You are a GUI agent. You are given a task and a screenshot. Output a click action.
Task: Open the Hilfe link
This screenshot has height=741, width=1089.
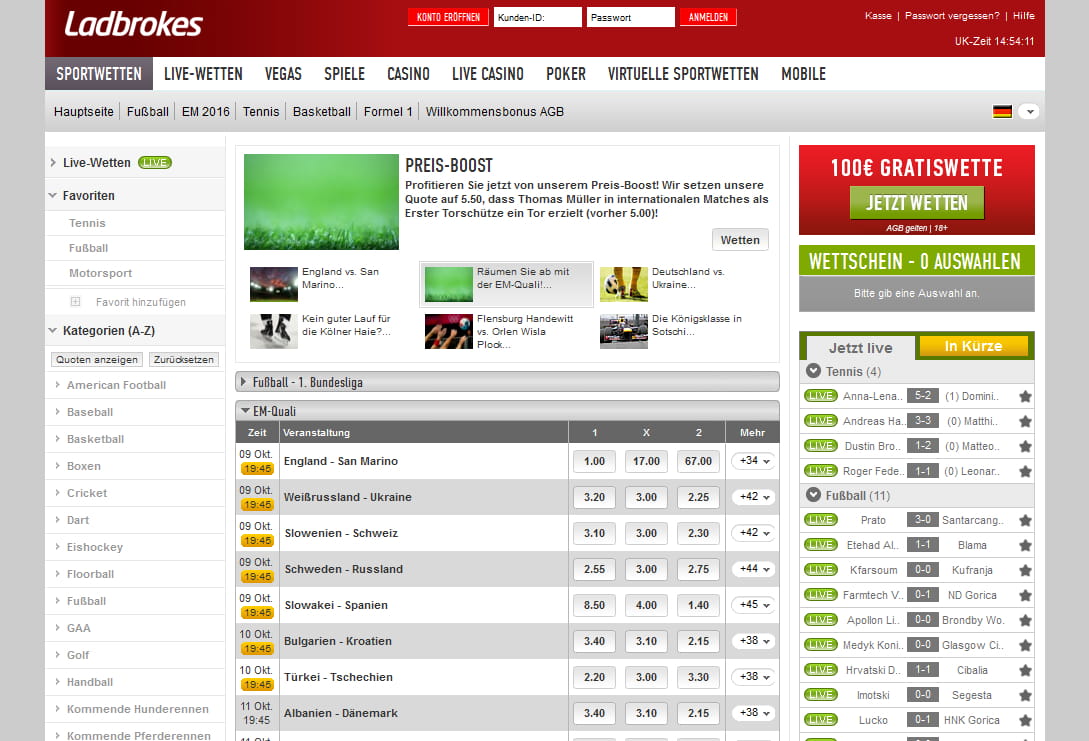click(x=1024, y=15)
